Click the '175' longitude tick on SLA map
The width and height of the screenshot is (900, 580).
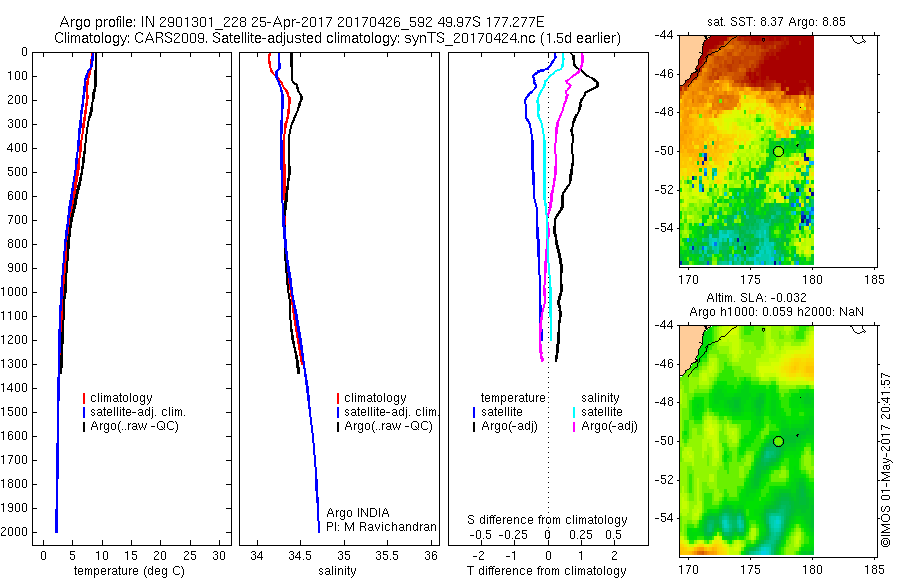click(750, 570)
